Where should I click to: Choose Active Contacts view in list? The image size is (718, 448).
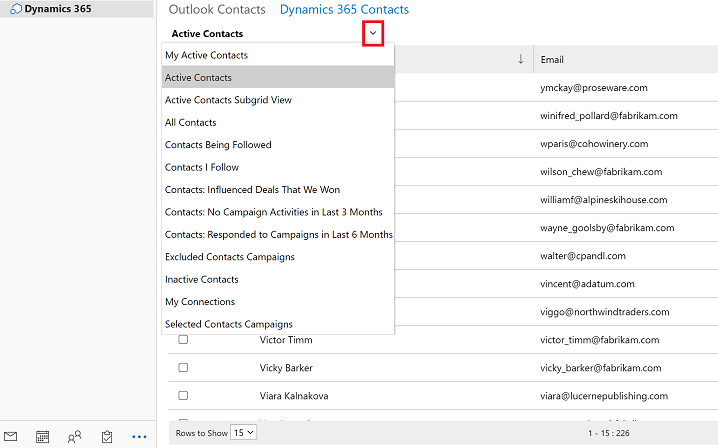[278, 77]
